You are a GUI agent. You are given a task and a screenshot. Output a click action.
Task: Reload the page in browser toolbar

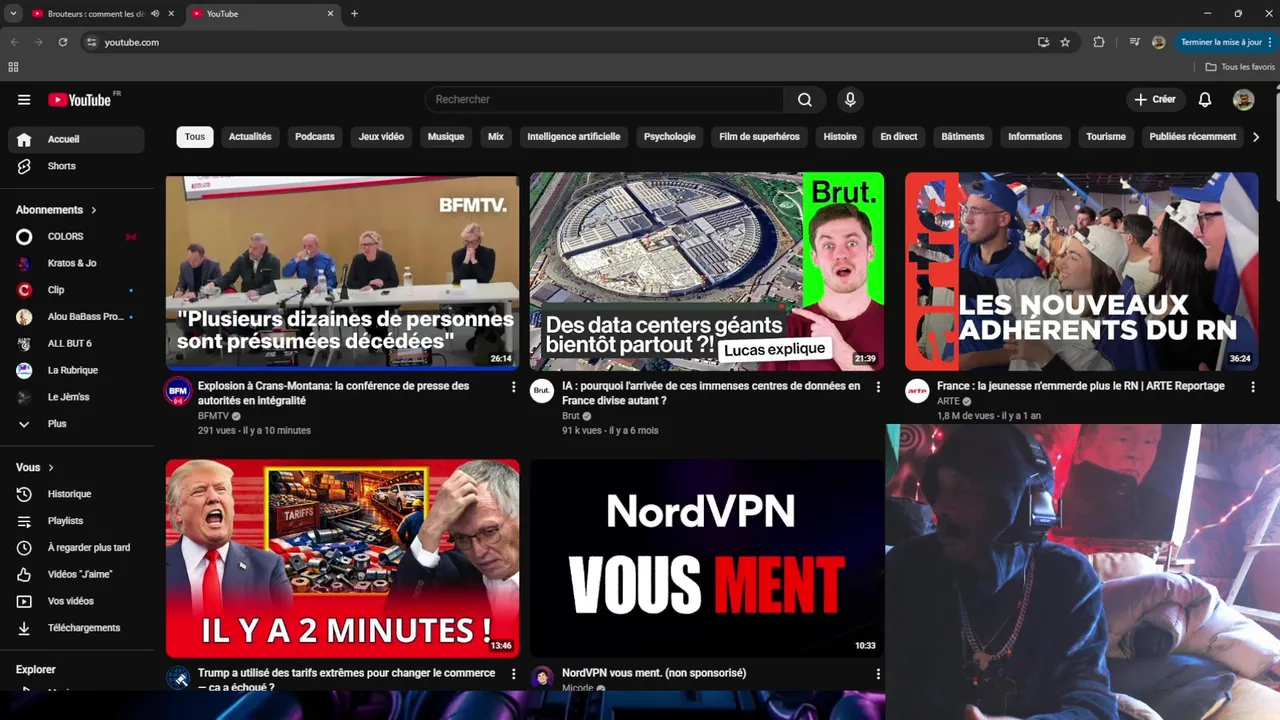[63, 42]
